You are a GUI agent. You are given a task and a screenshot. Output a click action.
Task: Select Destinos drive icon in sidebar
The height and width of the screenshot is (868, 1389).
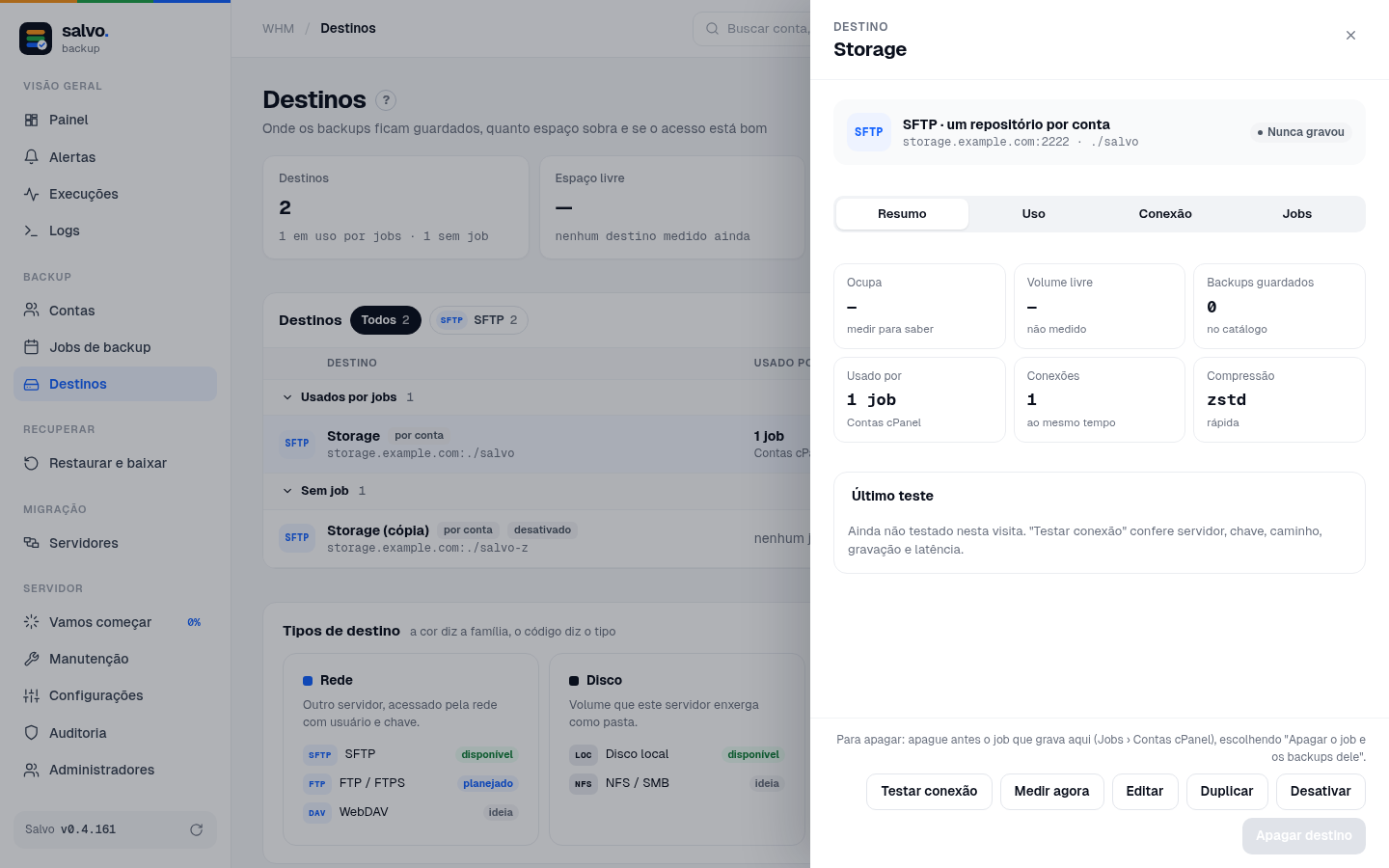click(x=32, y=384)
